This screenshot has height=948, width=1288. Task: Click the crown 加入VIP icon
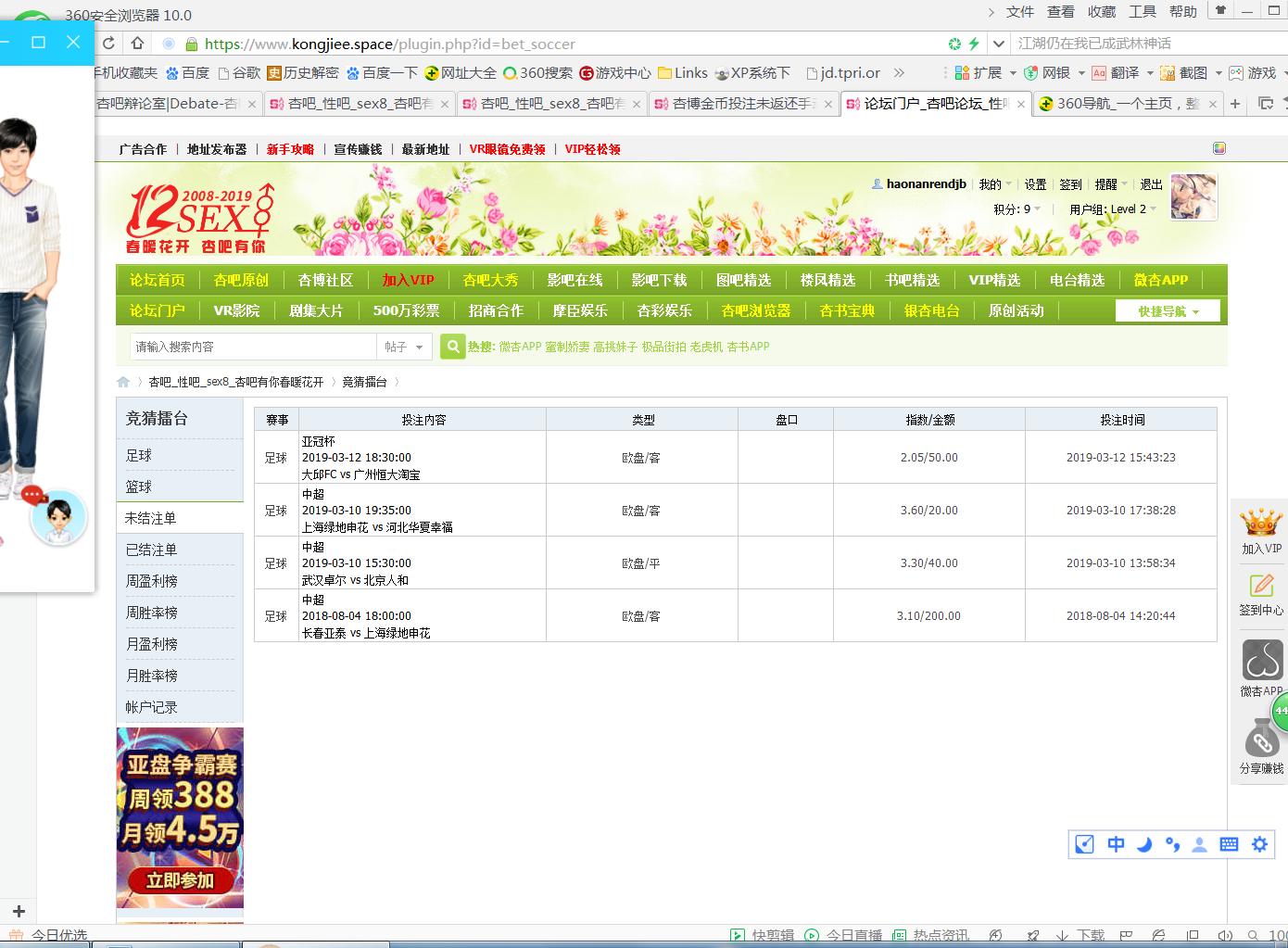click(x=1261, y=524)
